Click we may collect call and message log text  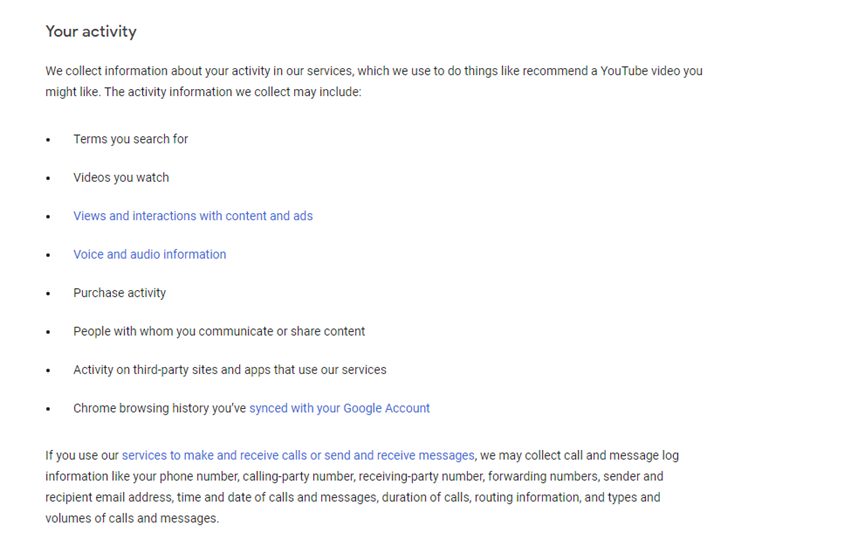click(x=579, y=455)
